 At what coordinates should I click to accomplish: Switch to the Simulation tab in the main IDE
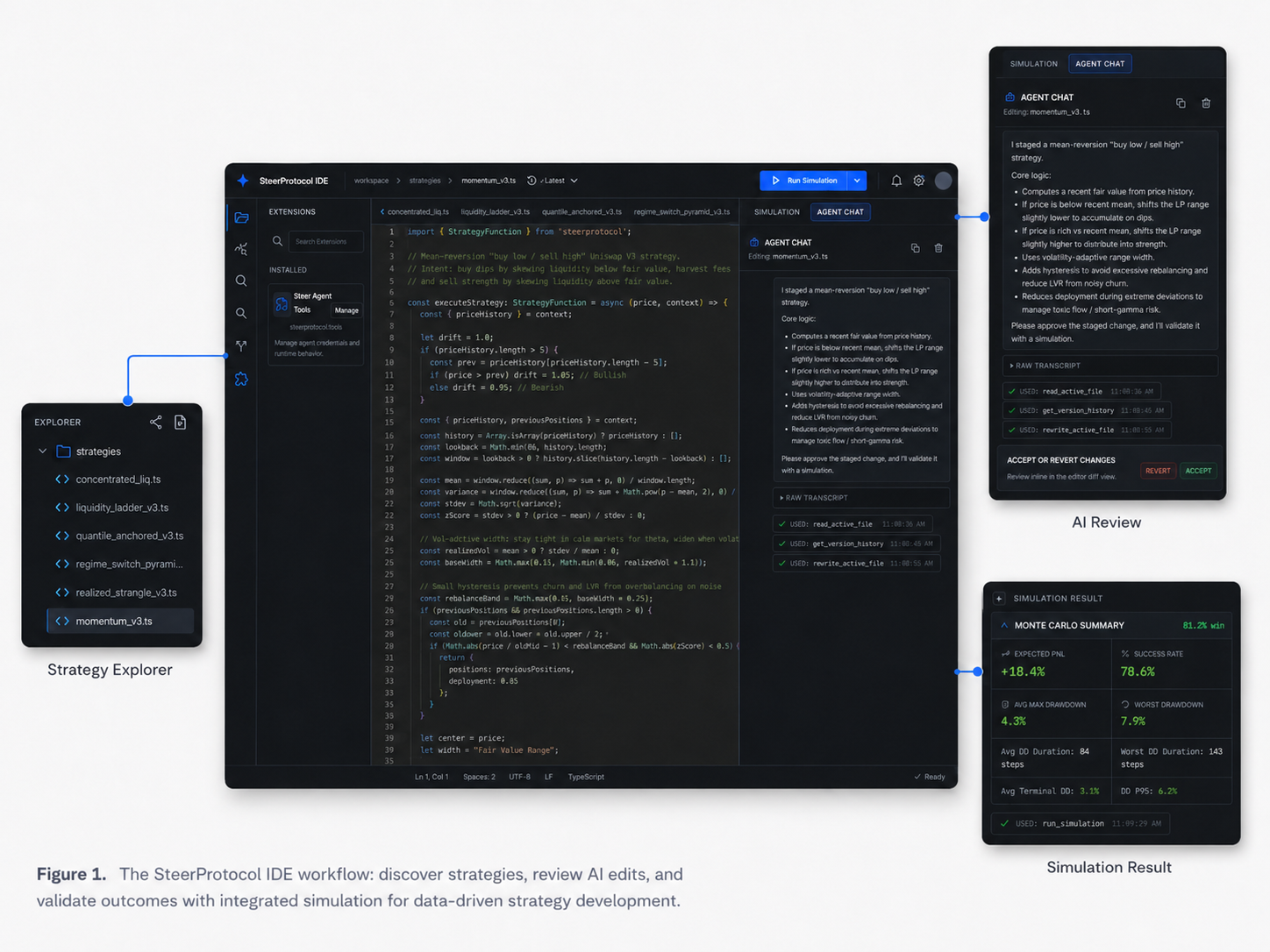(777, 212)
